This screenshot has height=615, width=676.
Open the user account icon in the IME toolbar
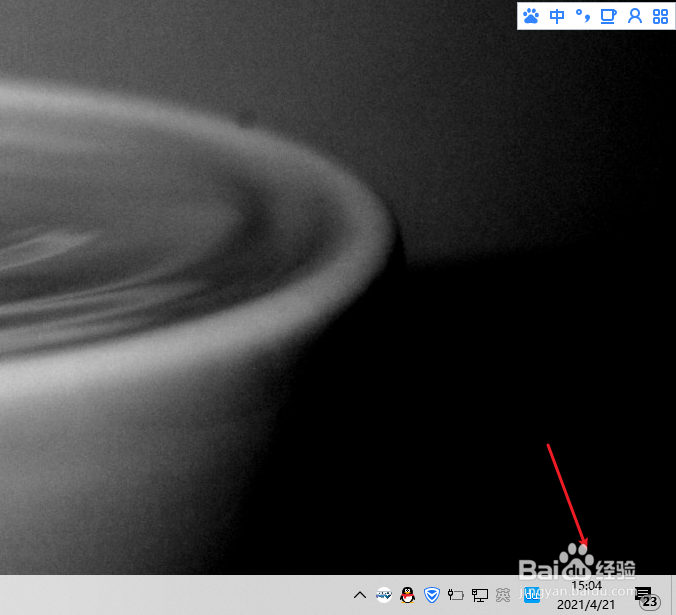pyautogui.click(x=635, y=16)
